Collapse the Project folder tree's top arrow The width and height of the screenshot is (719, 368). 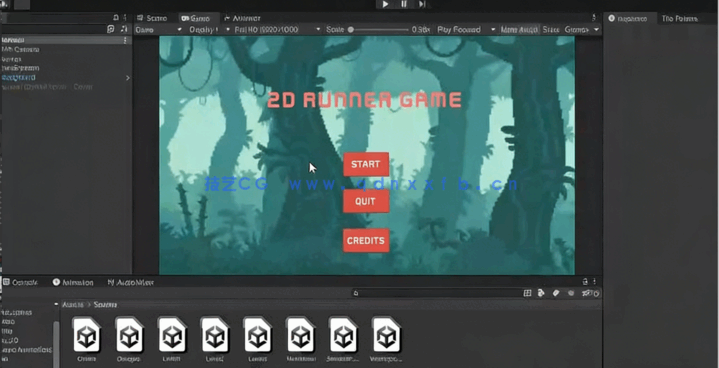click(56, 304)
